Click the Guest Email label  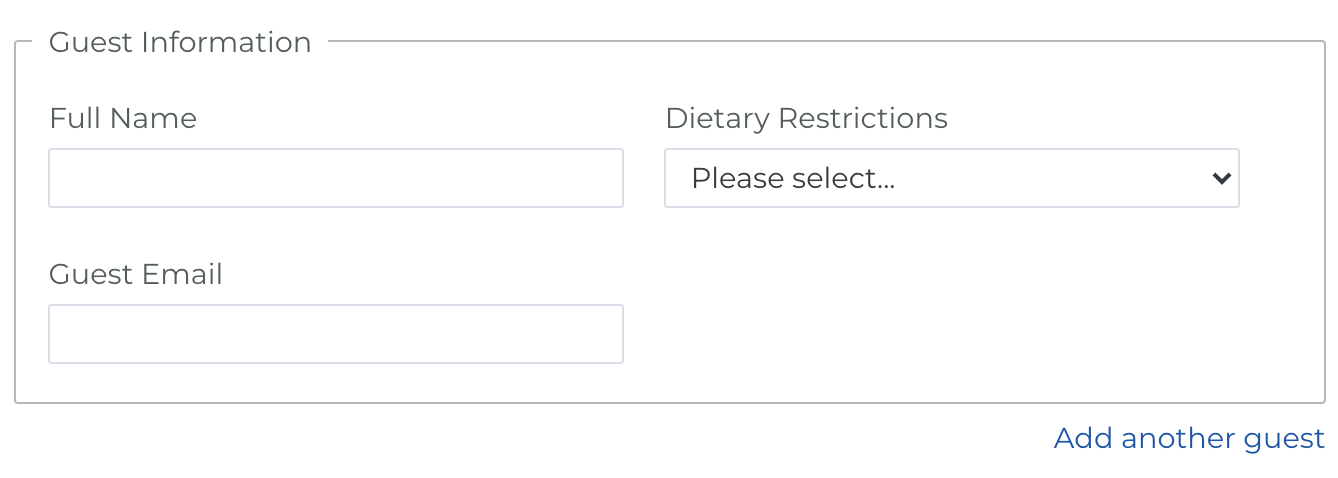point(136,274)
